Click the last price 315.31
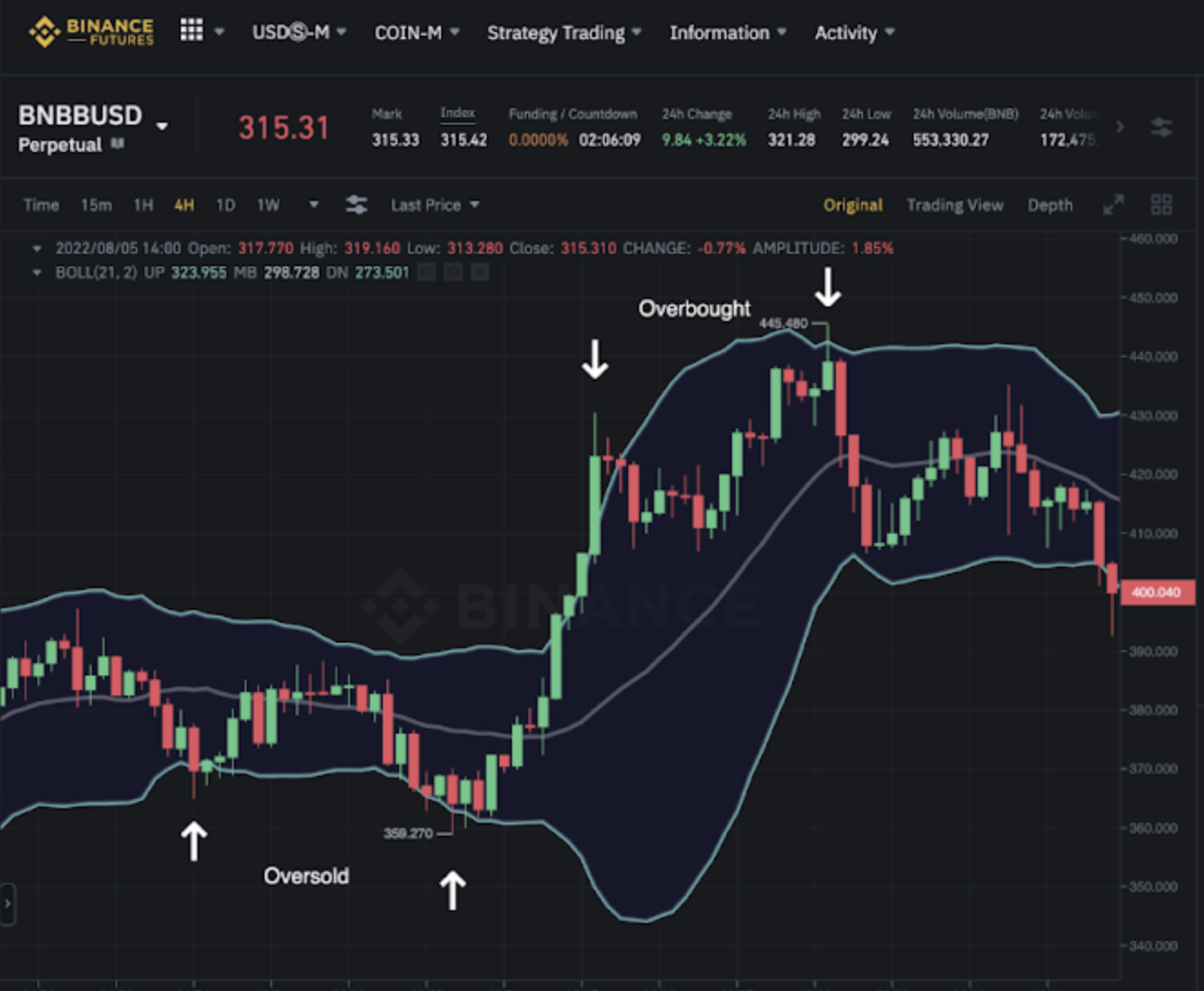1204x991 pixels. [284, 128]
